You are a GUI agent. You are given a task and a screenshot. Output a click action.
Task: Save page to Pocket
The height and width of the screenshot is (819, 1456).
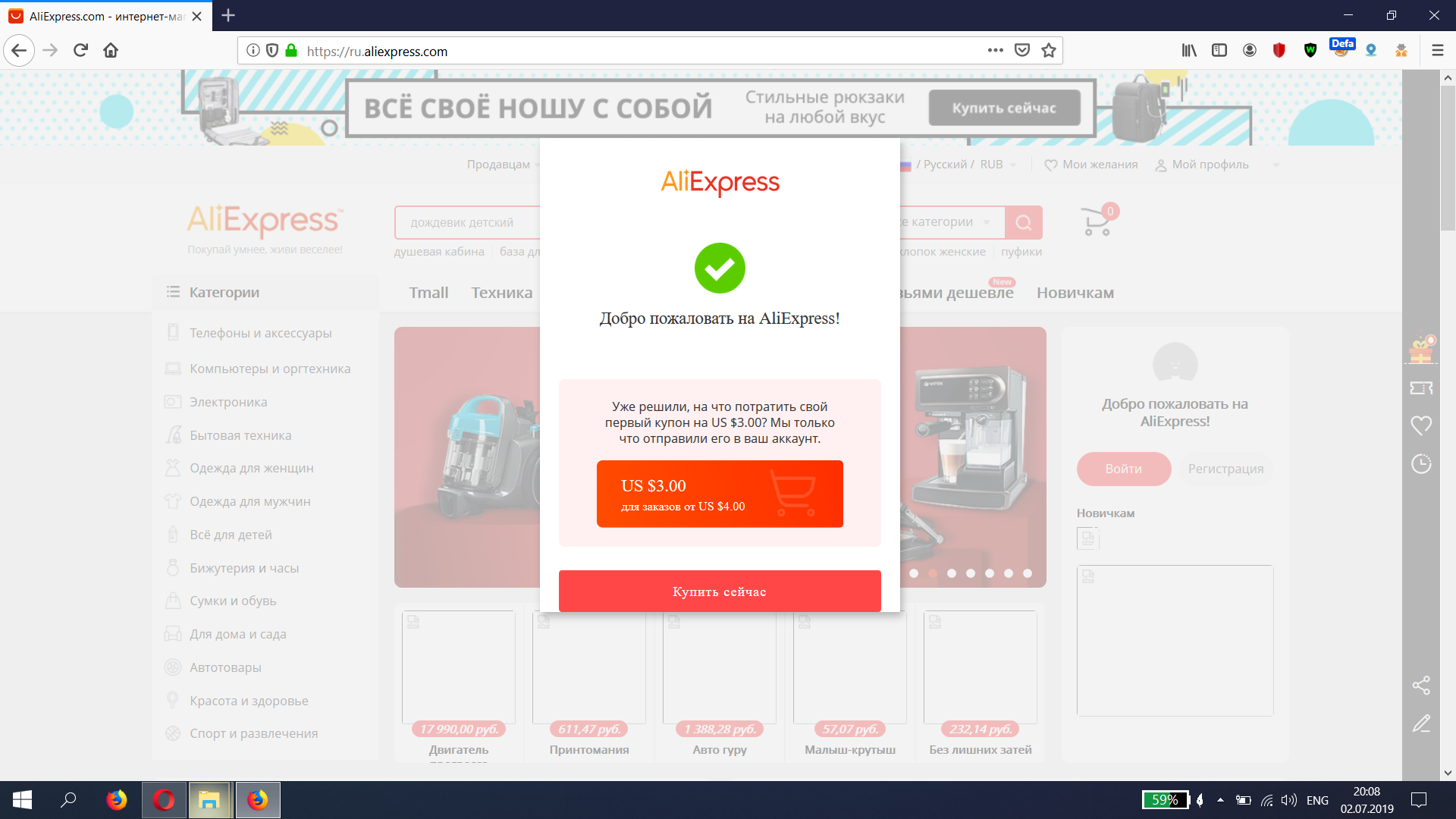[1022, 51]
